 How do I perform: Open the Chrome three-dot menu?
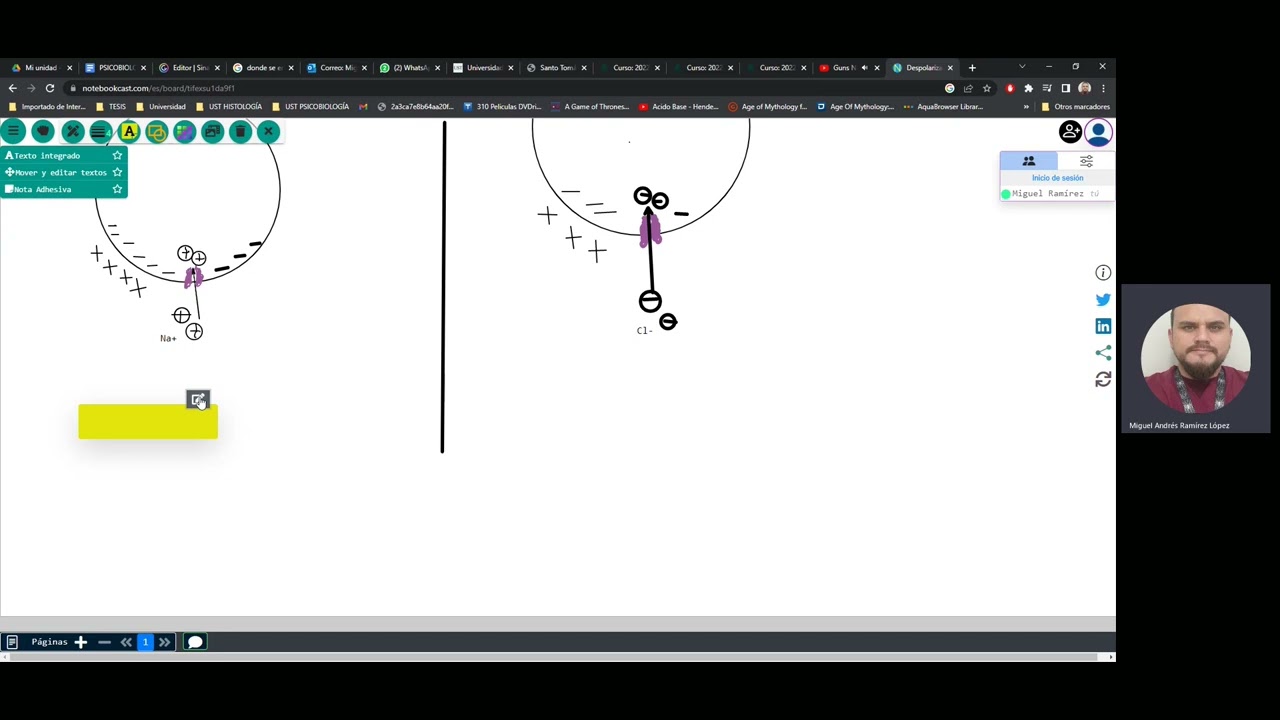click(1103, 88)
